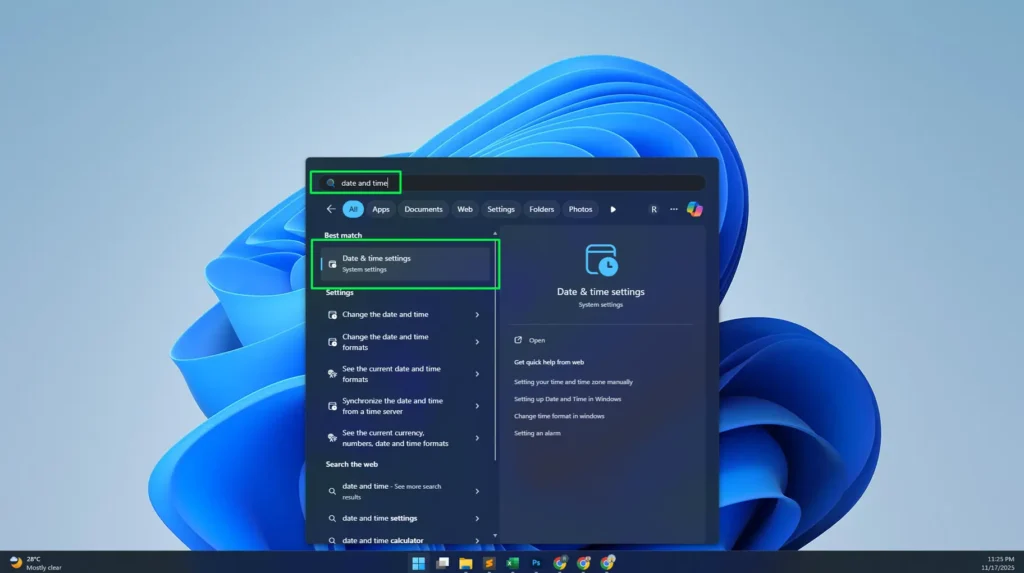The height and width of the screenshot is (573, 1024).
Task: Open 'Setting up Date and Time in Windows'
Action: (568, 399)
